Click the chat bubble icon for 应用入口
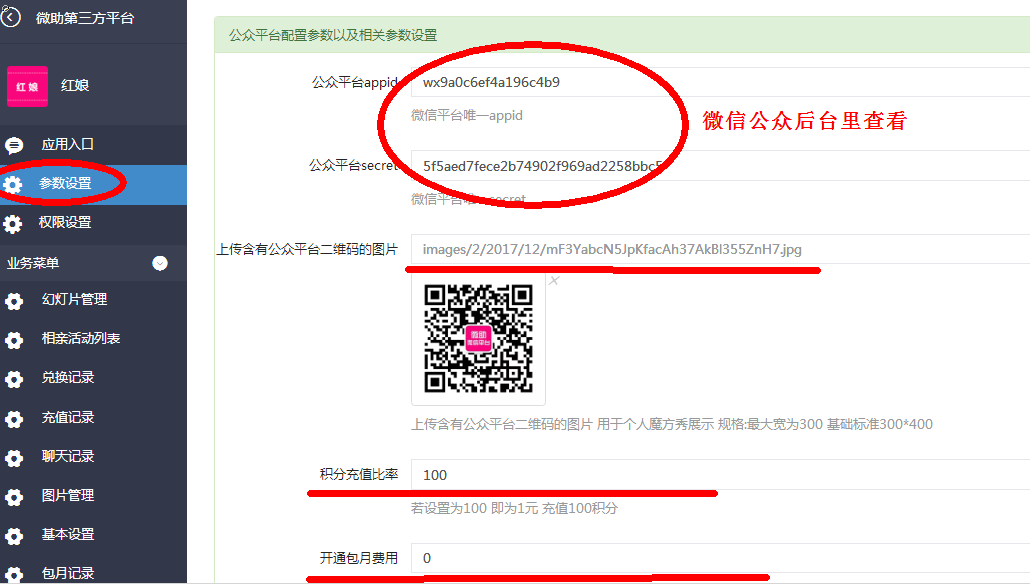 pos(14,145)
